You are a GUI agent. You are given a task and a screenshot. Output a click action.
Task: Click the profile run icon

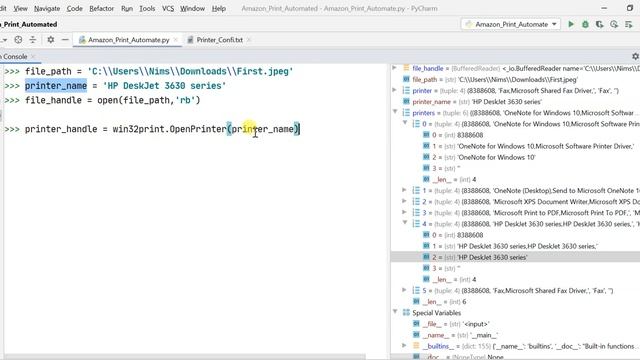tap(614, 24)
